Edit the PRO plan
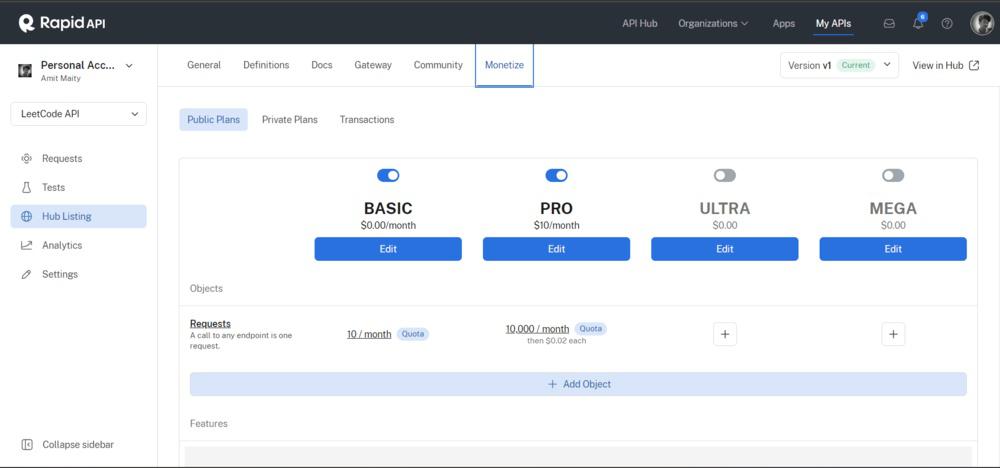This screenshot has height=468, width=1000. coord(556,249)
